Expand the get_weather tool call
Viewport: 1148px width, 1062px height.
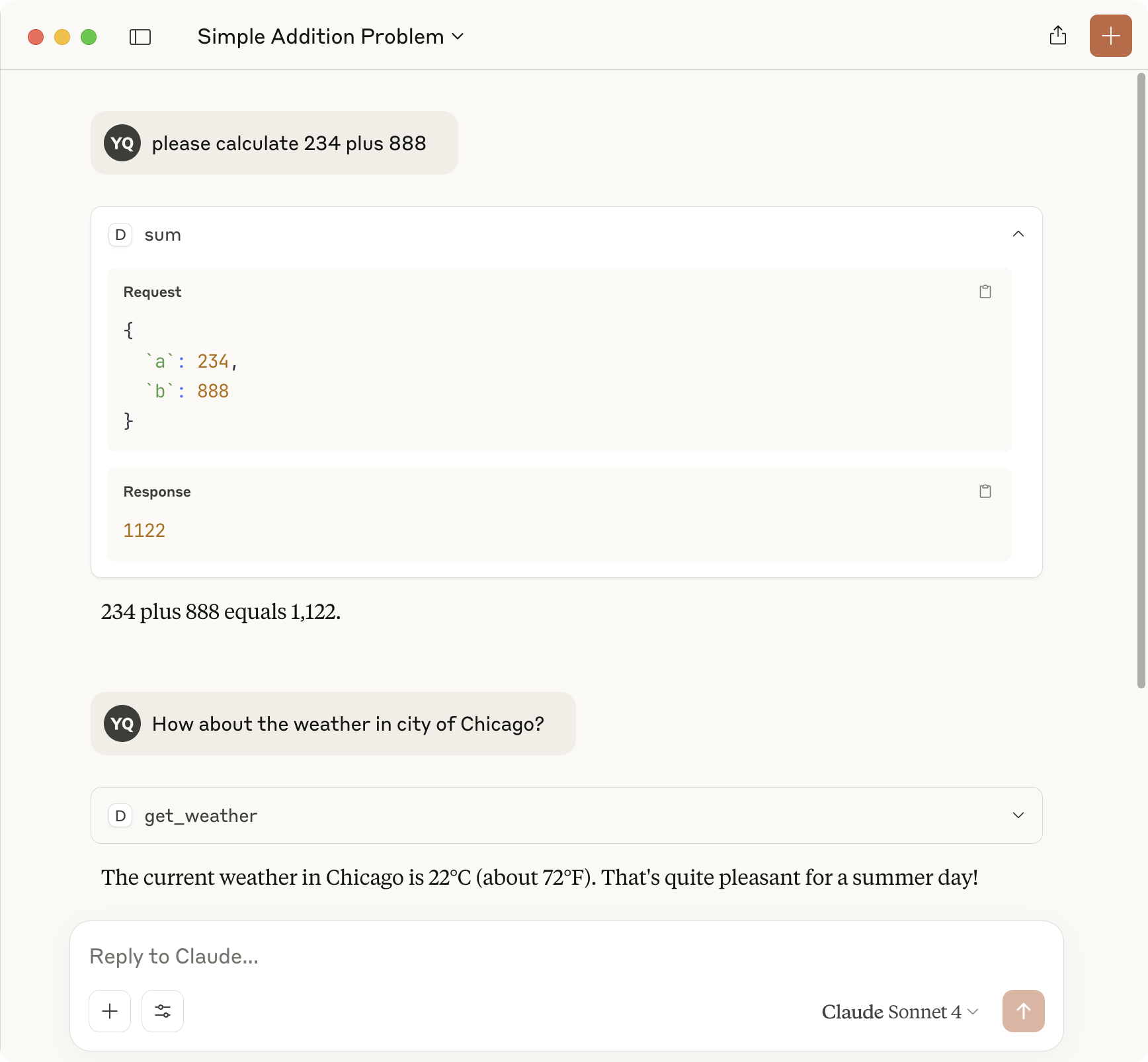pyautogui.click(x=1018, y=815)
